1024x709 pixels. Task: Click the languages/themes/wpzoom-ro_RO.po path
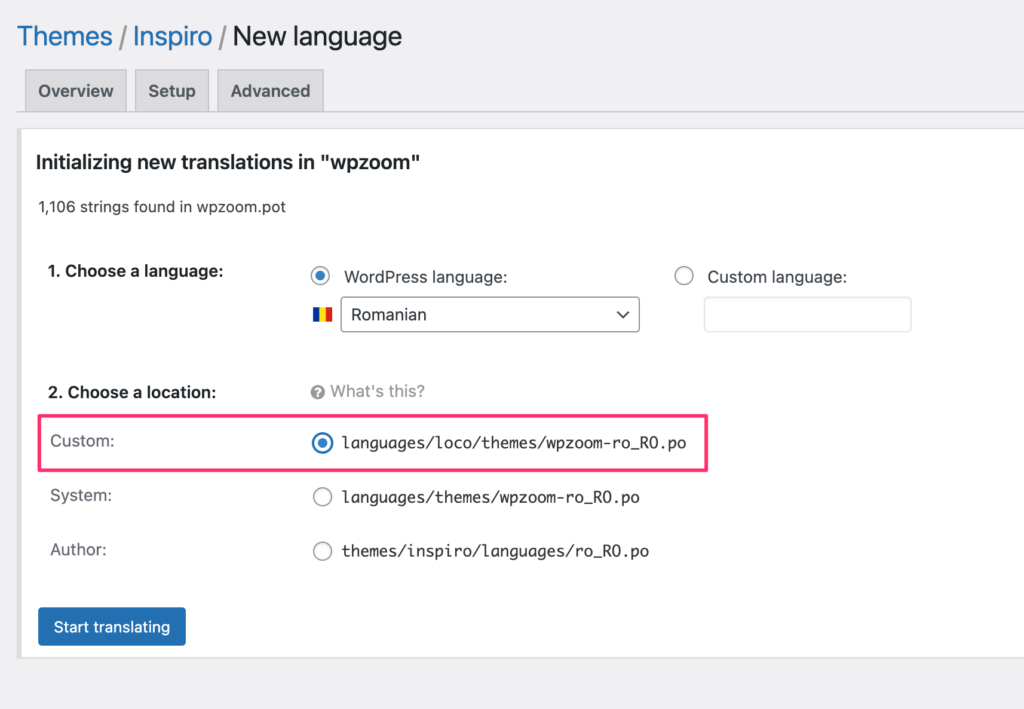click(x=490, y=497)
